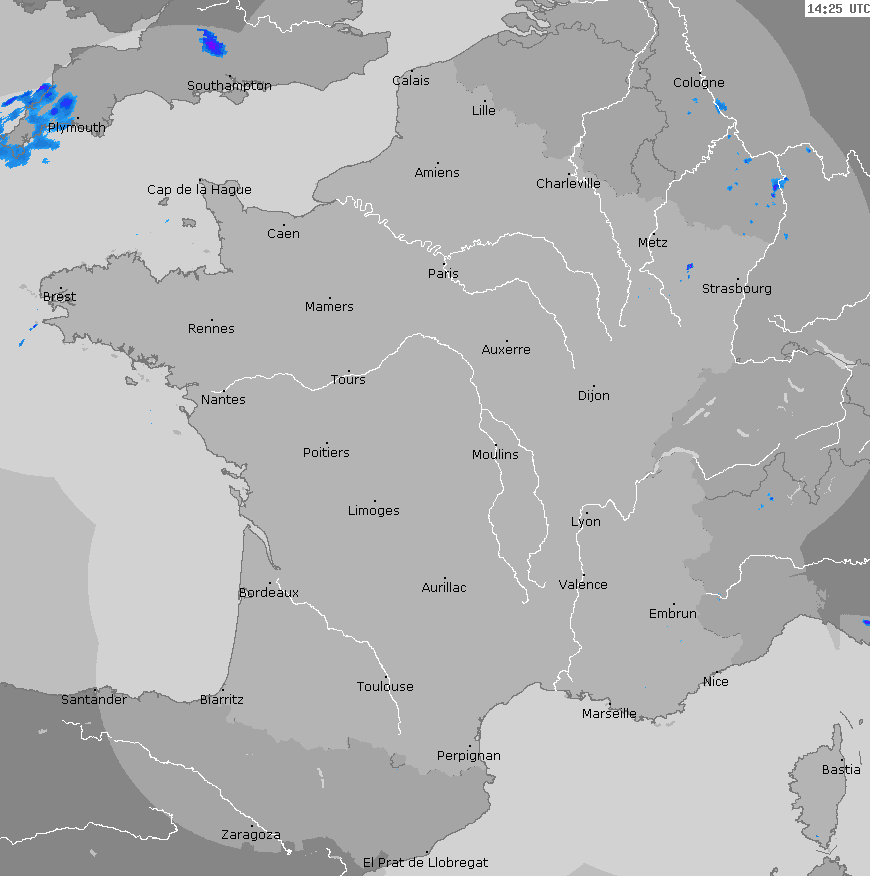Click the Paris city marker
Screen dimensions: 870x876
point(445,263)
